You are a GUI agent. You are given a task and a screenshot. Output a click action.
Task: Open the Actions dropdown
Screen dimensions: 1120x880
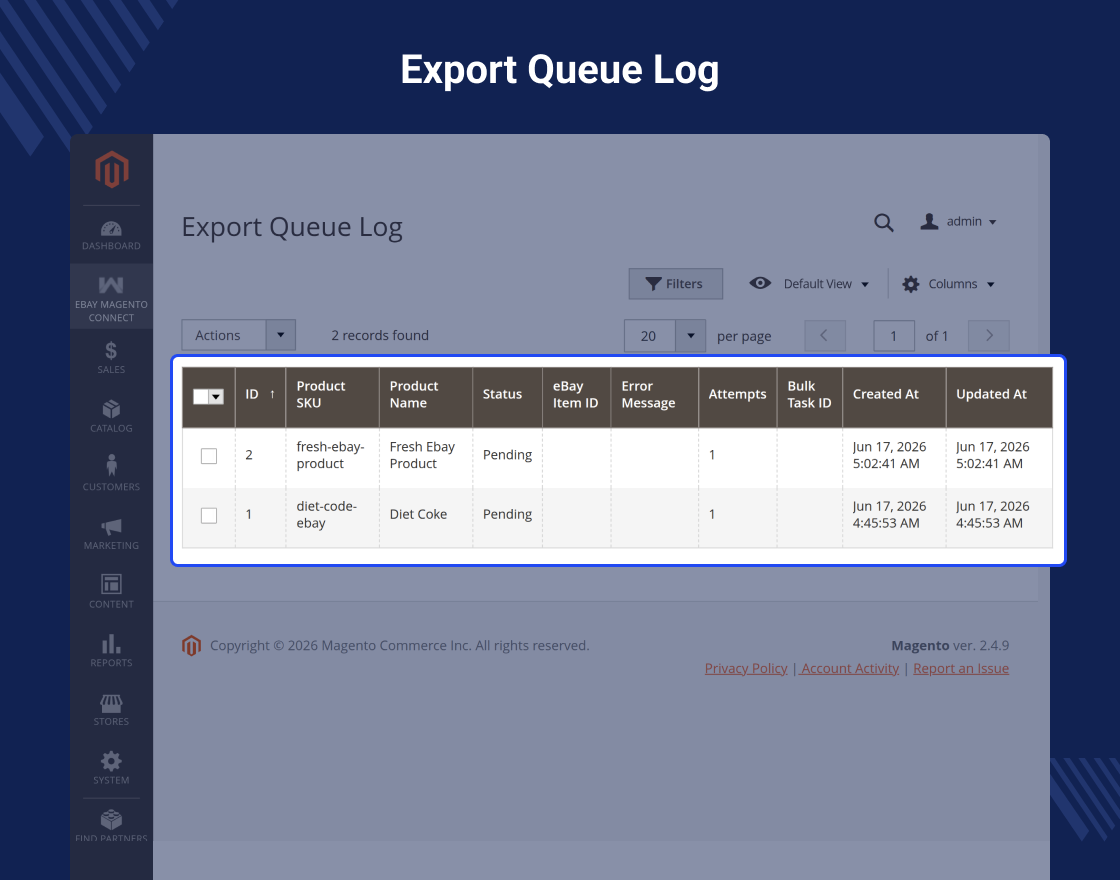(239, 335)
